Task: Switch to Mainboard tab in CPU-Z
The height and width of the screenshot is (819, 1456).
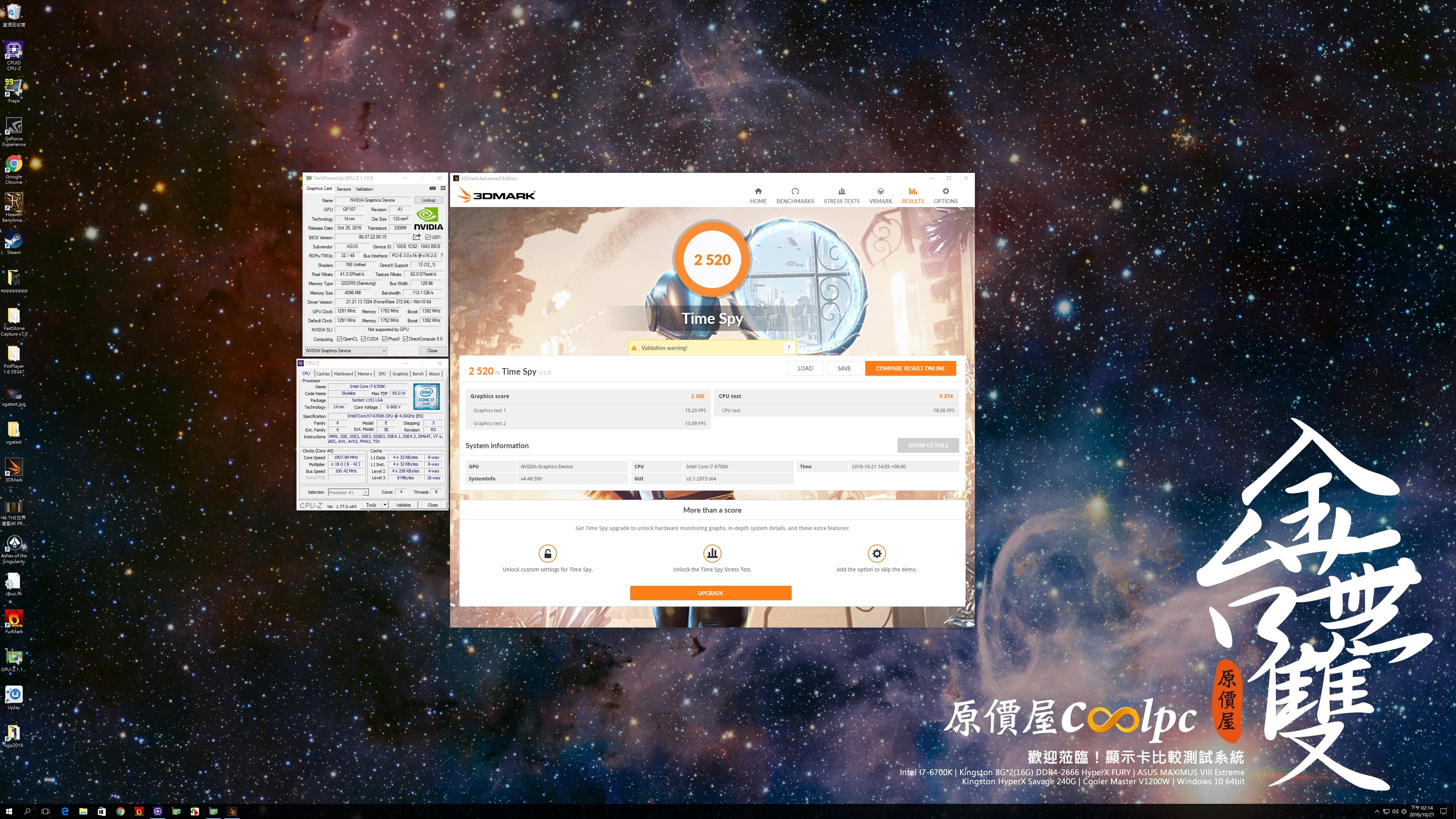Action: [x=343, y=373]
